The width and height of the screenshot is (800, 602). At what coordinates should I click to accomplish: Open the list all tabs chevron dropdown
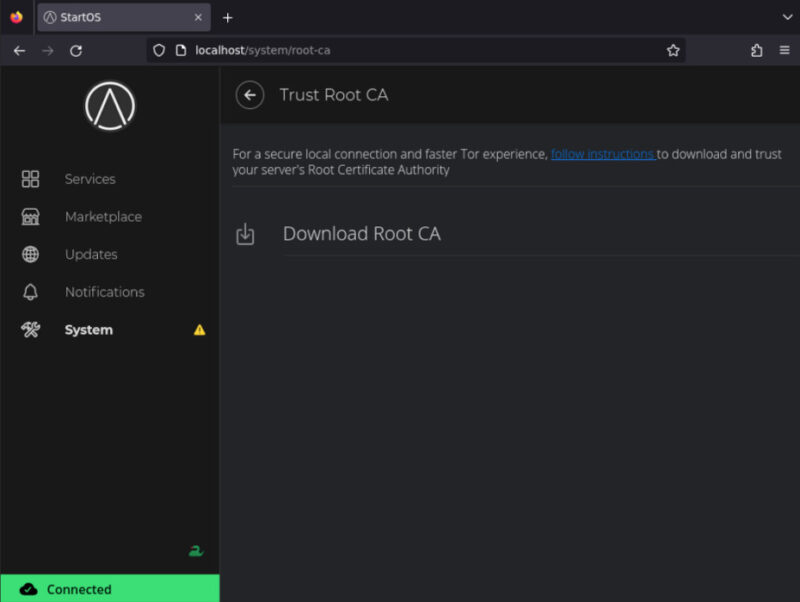pos(788,17)
